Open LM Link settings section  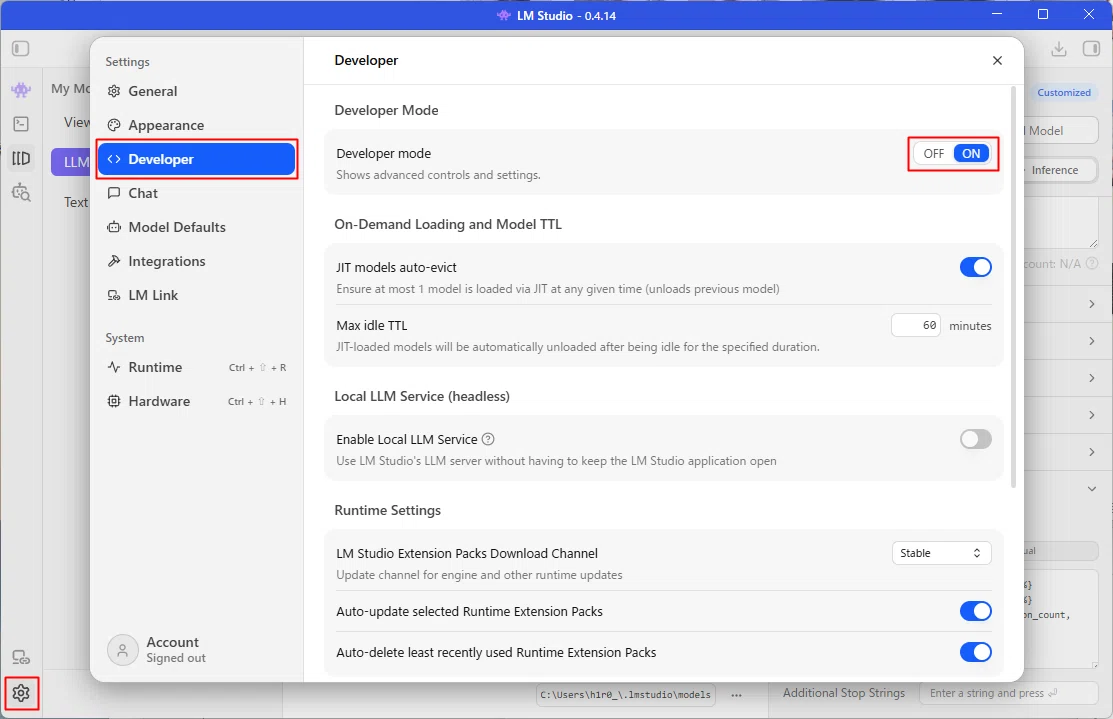click(197, 295)
